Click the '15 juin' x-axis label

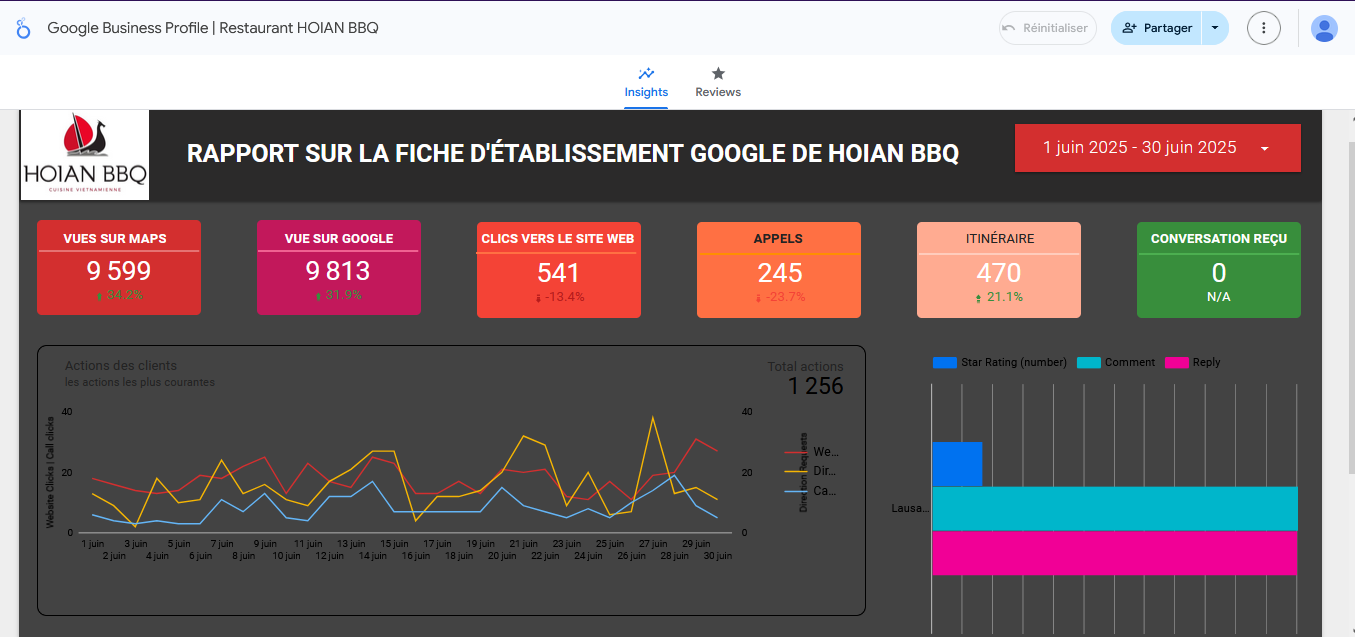point(393,544)
